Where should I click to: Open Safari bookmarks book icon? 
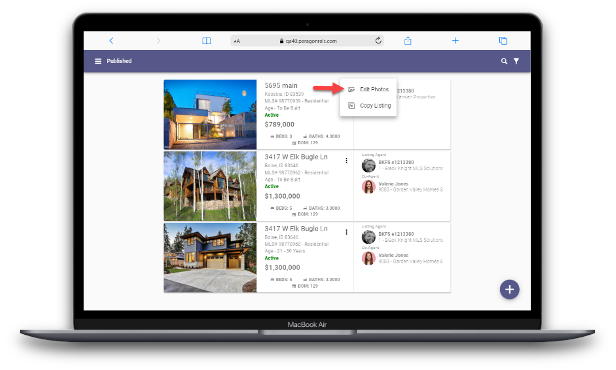coord(206,40)
